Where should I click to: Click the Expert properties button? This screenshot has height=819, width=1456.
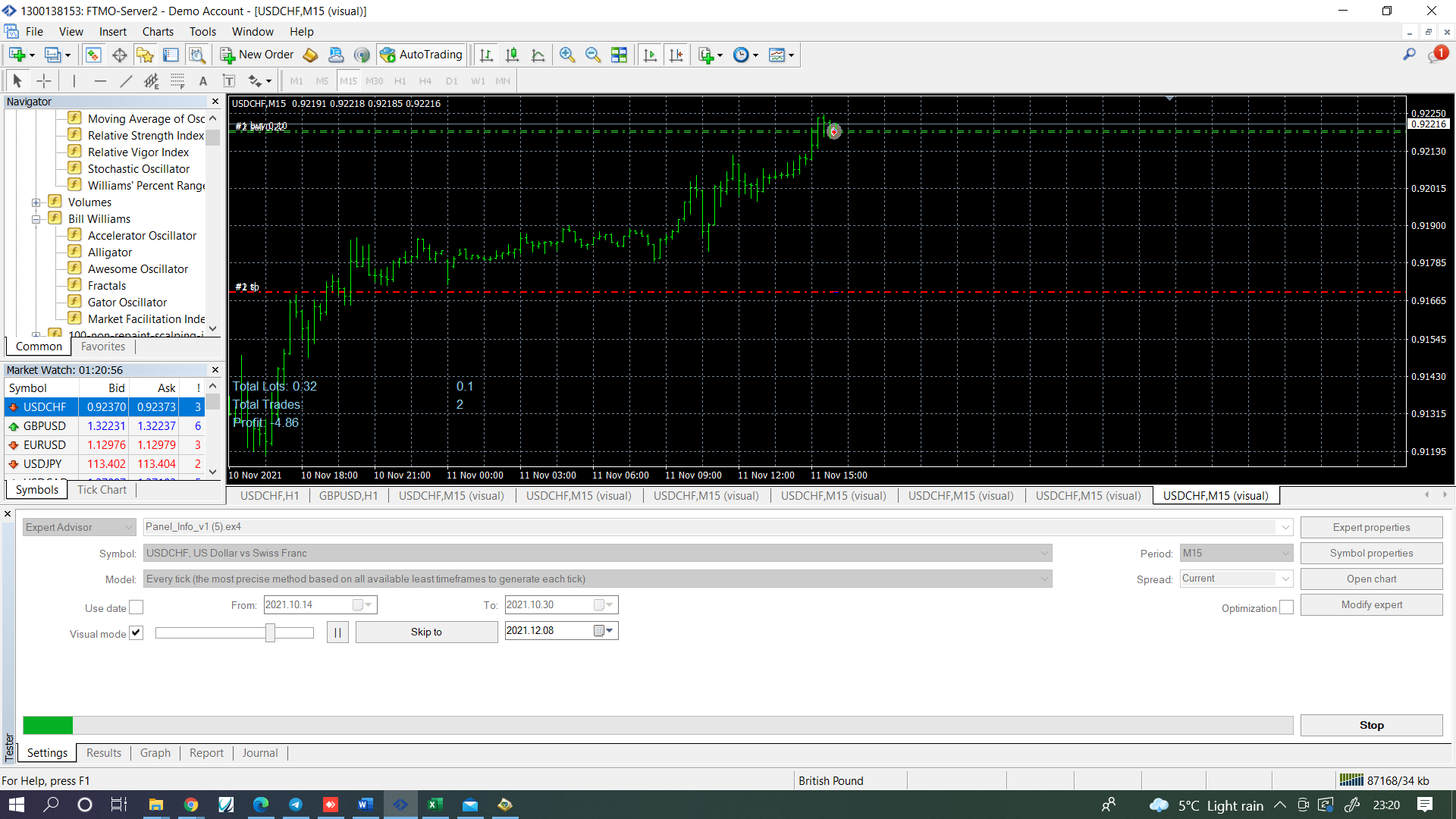[x=1371, y=527]
